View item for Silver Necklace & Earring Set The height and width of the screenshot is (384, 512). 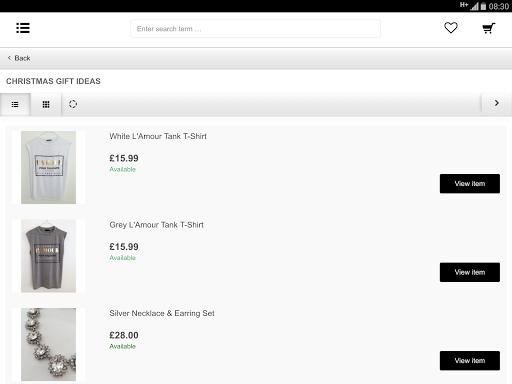pyautogui.click(x=470, y=361)
